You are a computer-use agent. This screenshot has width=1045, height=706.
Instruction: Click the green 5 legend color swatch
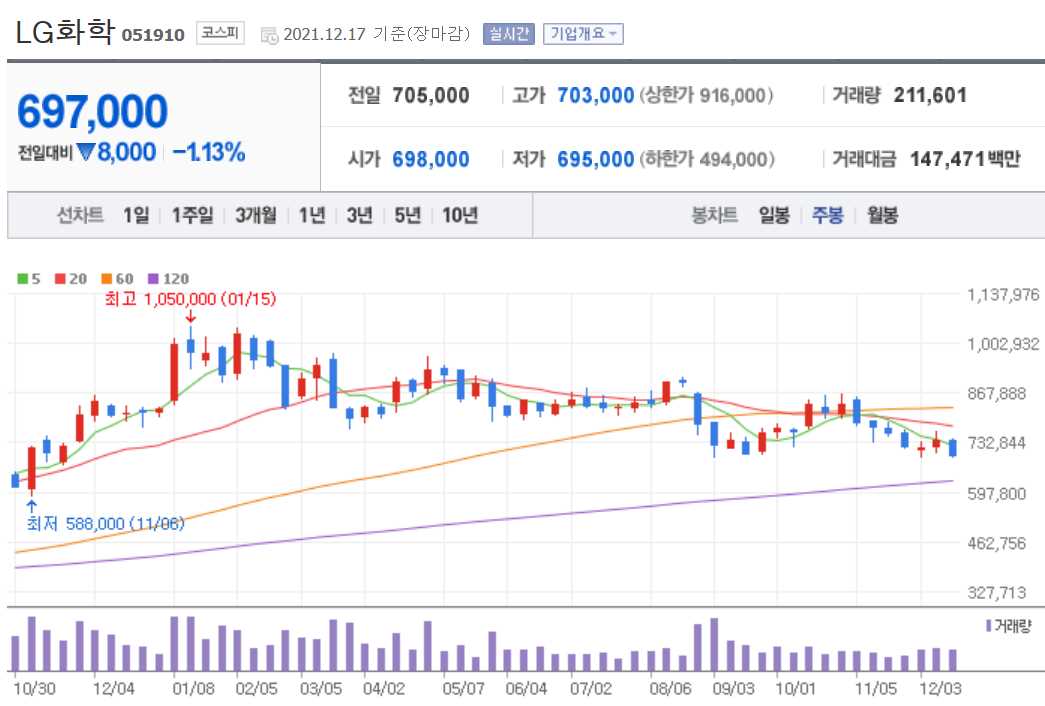point(22,278)
